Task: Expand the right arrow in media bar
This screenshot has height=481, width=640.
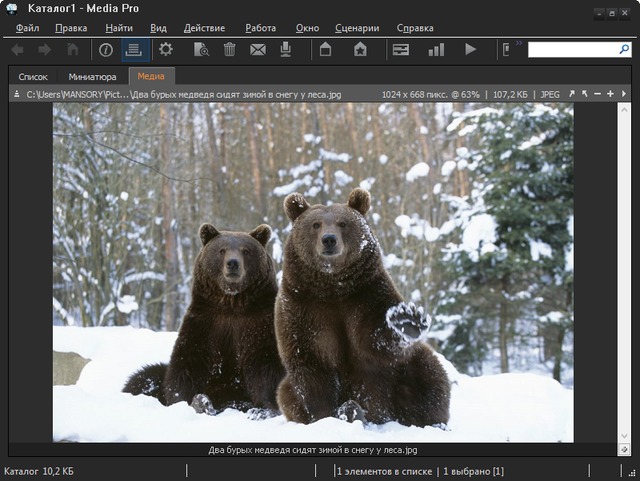Action: pos(624,94)
